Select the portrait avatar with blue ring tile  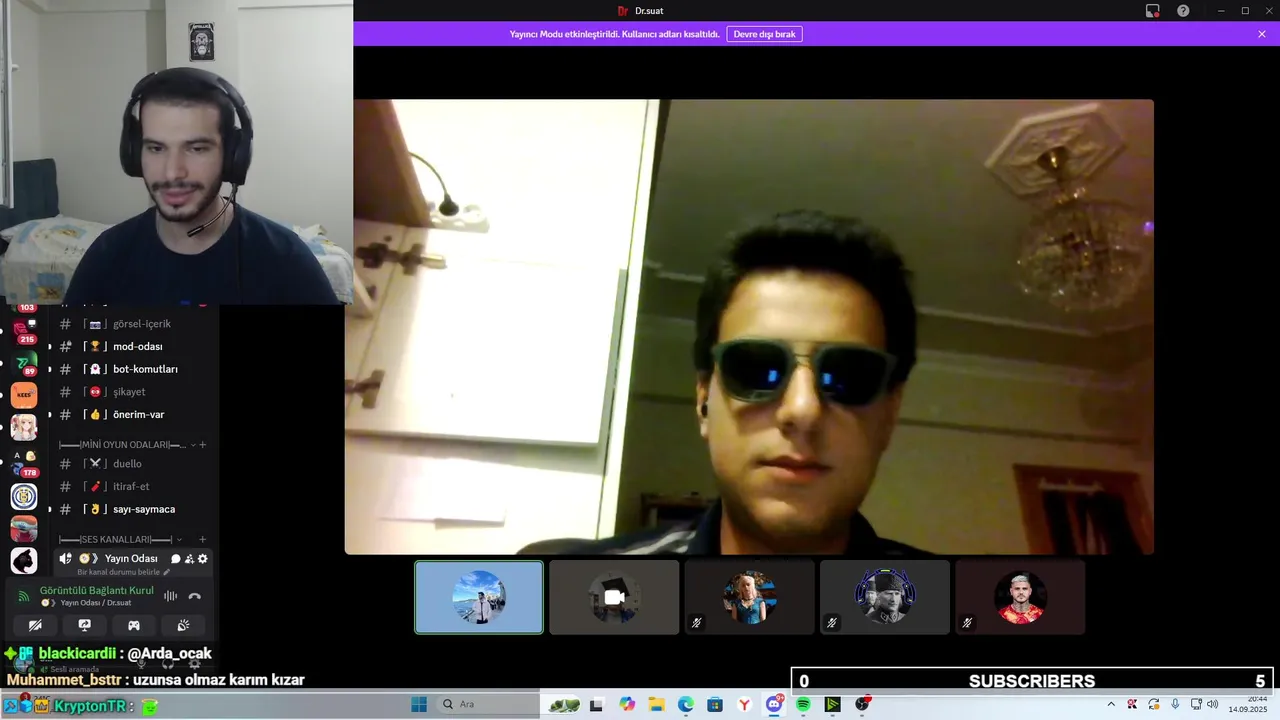click(885, 597)
